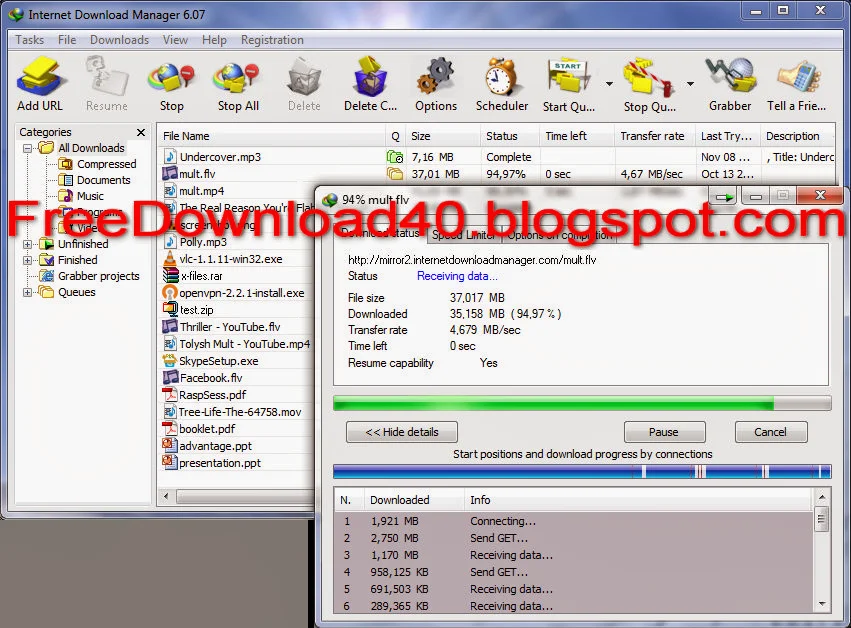Click the scroll-down arrow in the connections list

[x=822, y=604]
